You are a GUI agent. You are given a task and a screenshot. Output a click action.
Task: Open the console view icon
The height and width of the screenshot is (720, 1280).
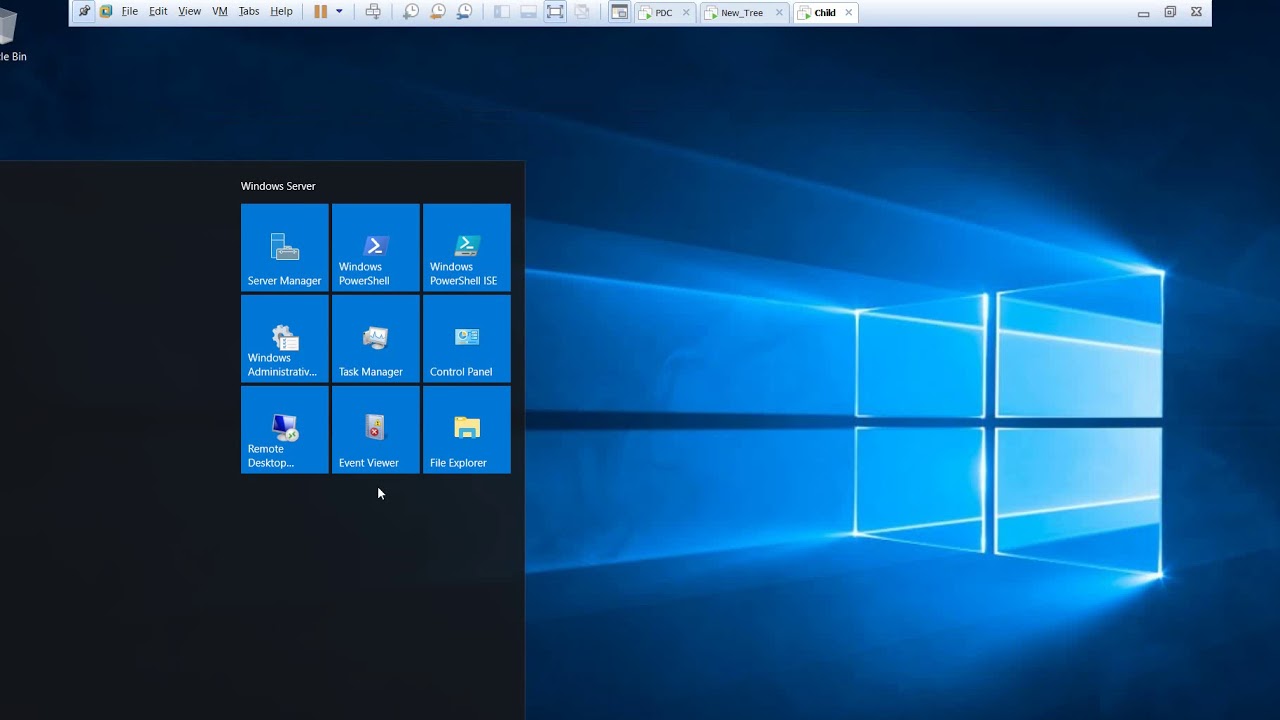(x=620, y=12)
